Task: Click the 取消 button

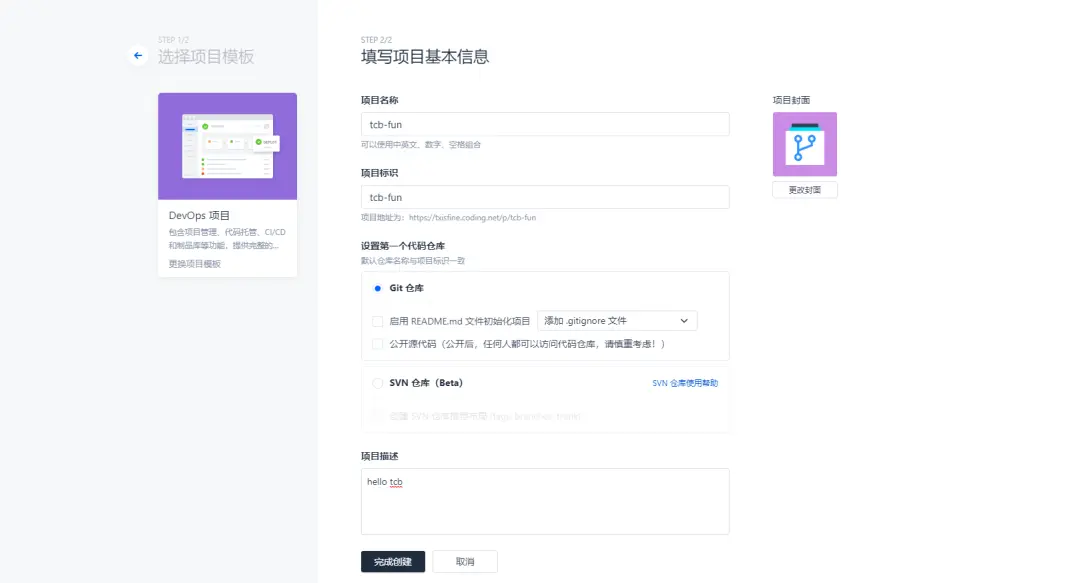Action: click(x=465, y=562)
